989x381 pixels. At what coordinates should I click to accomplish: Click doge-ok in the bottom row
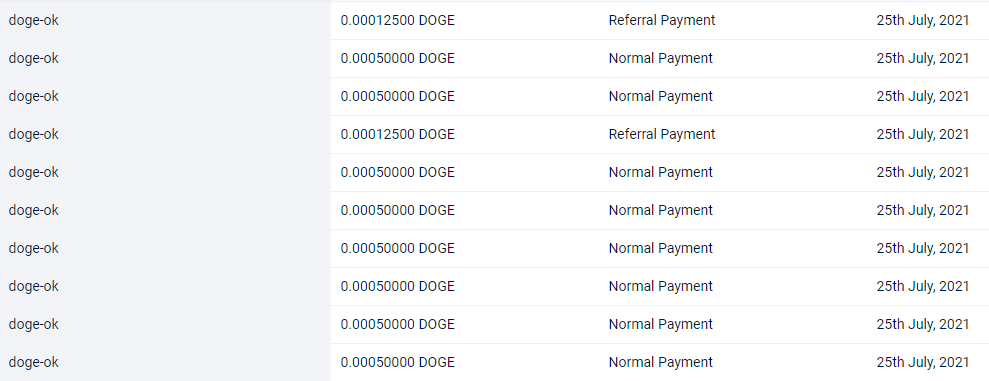pos(33,362)
